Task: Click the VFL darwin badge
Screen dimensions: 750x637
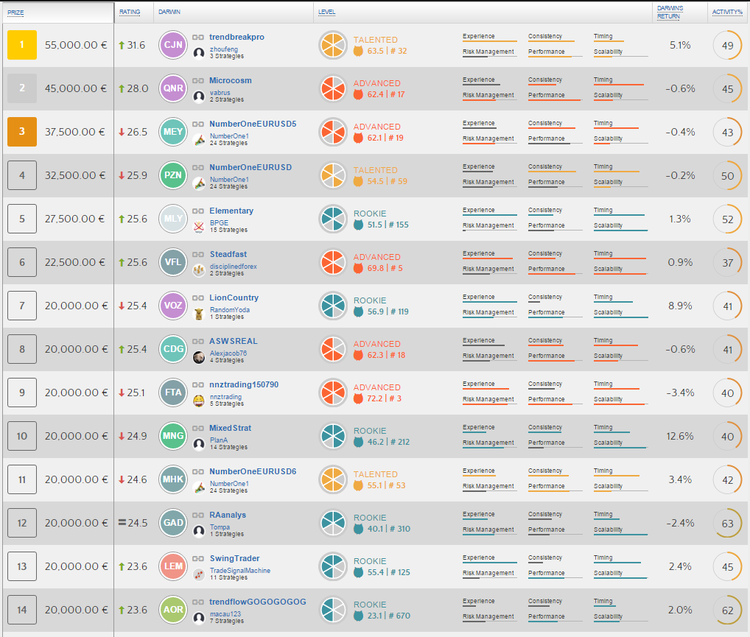Action: click(x=173, y=263)
